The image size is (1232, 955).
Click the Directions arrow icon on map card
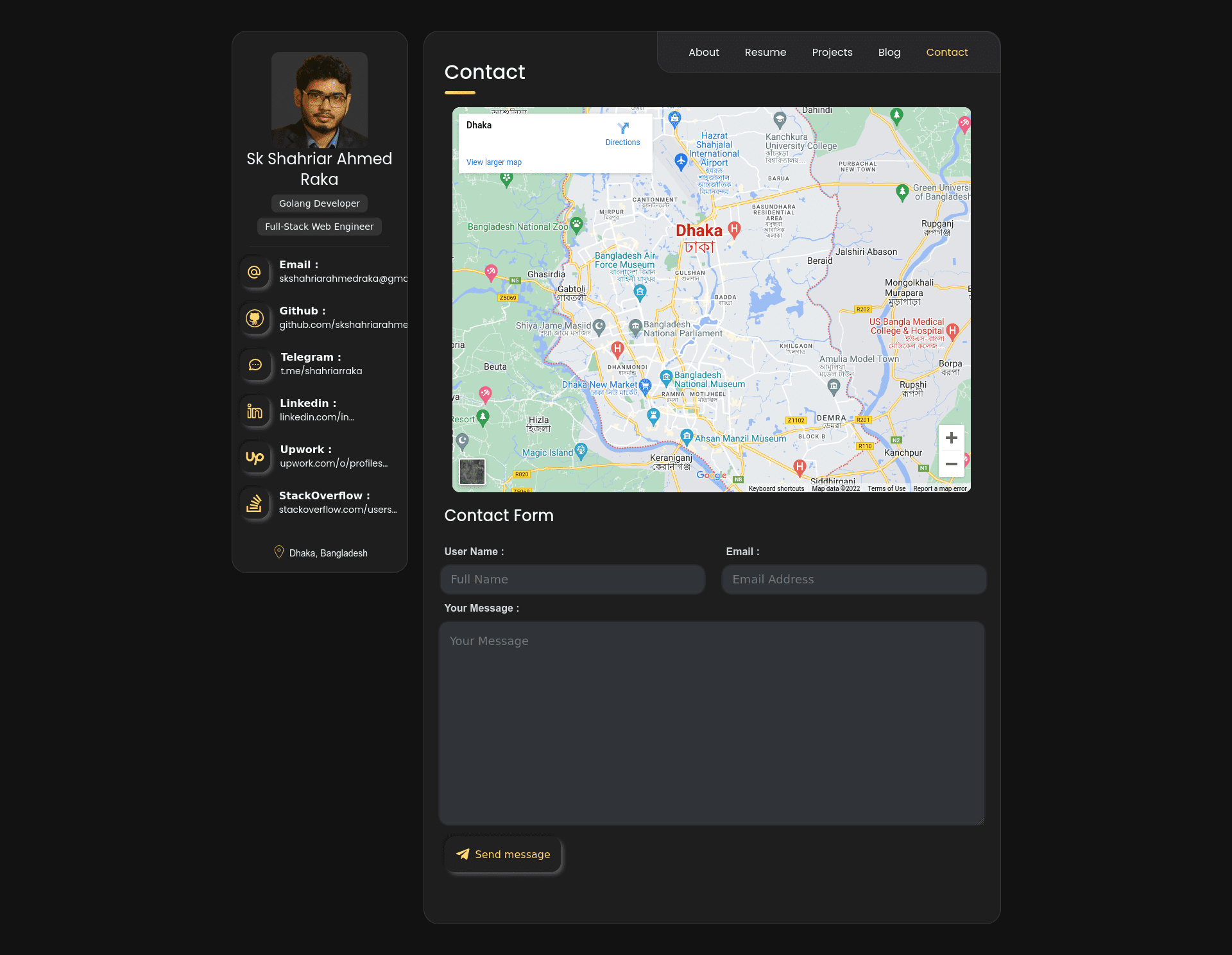(623, 128)
